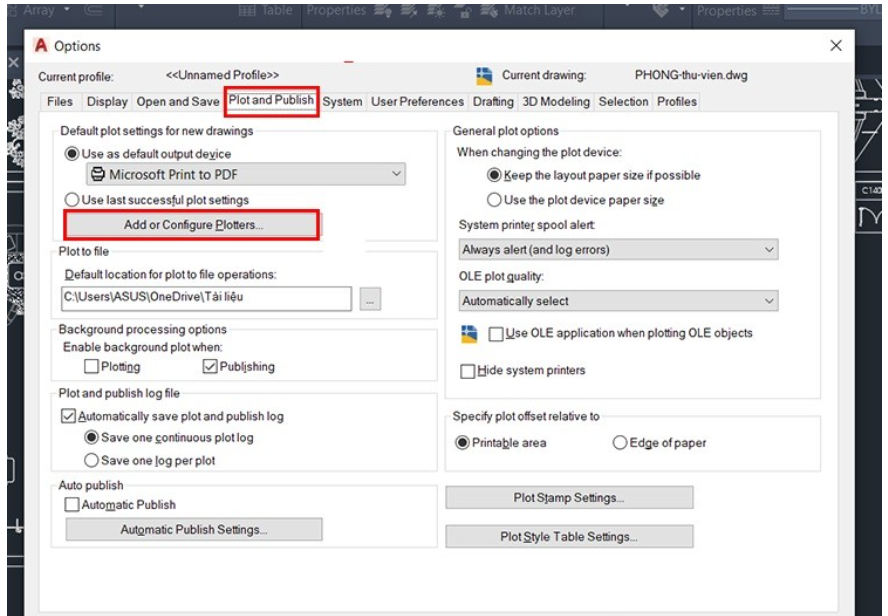The height and width of the screenshot is (616, 888).
Task: Click the default plot to file location field
Action: (206, 298)
